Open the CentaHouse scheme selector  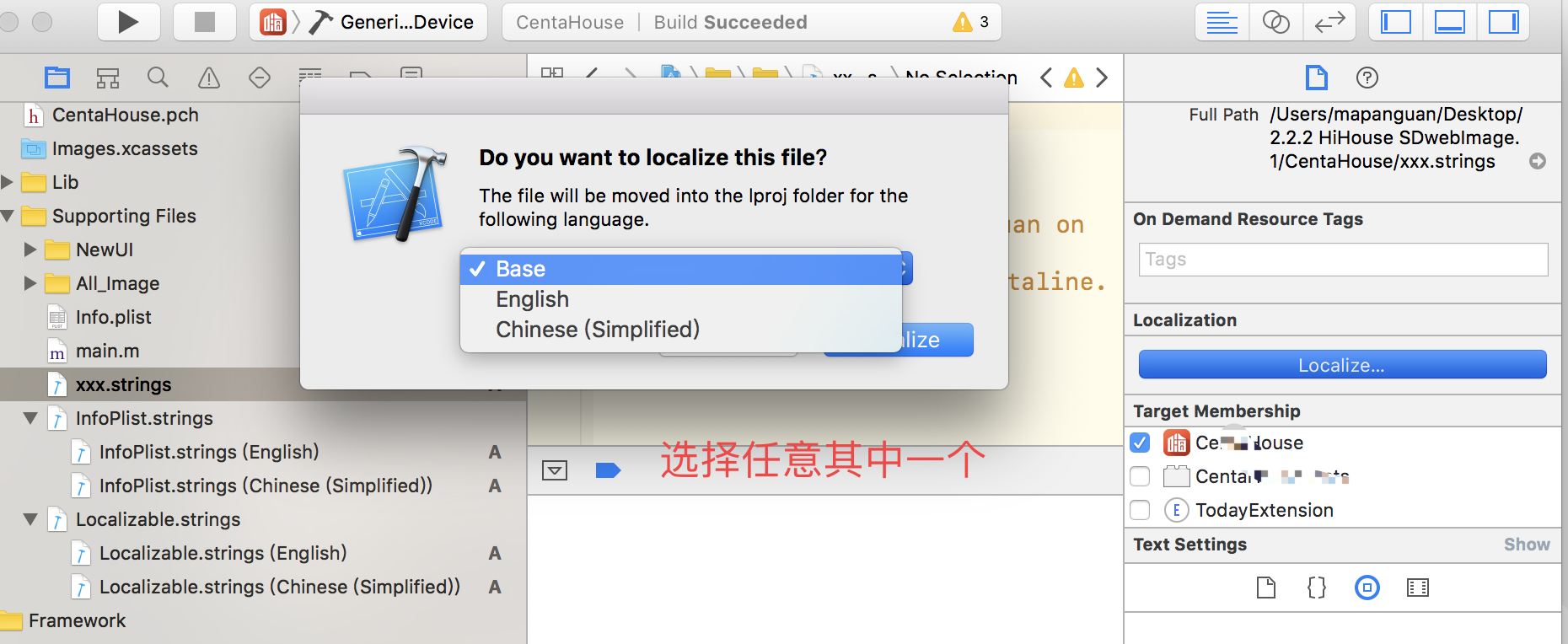[273, 22]
